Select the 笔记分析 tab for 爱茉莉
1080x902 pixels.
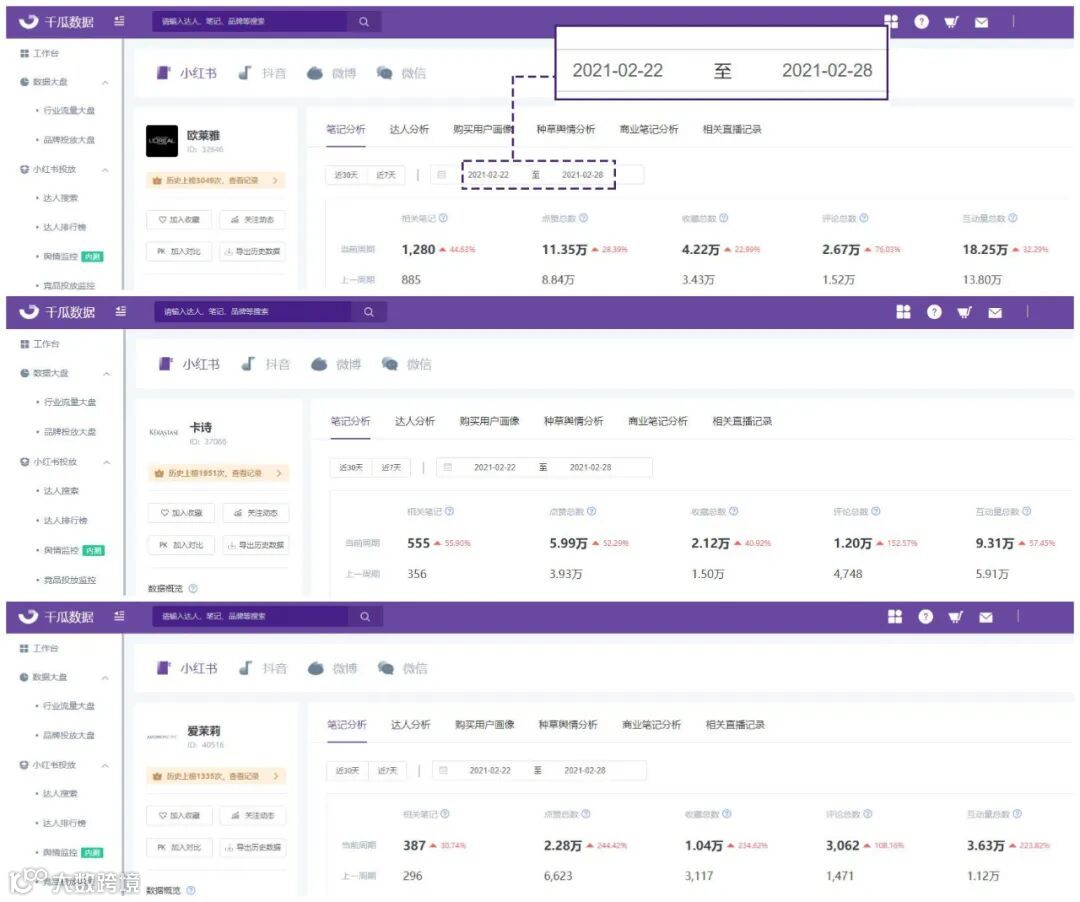(x=346, y=724)
